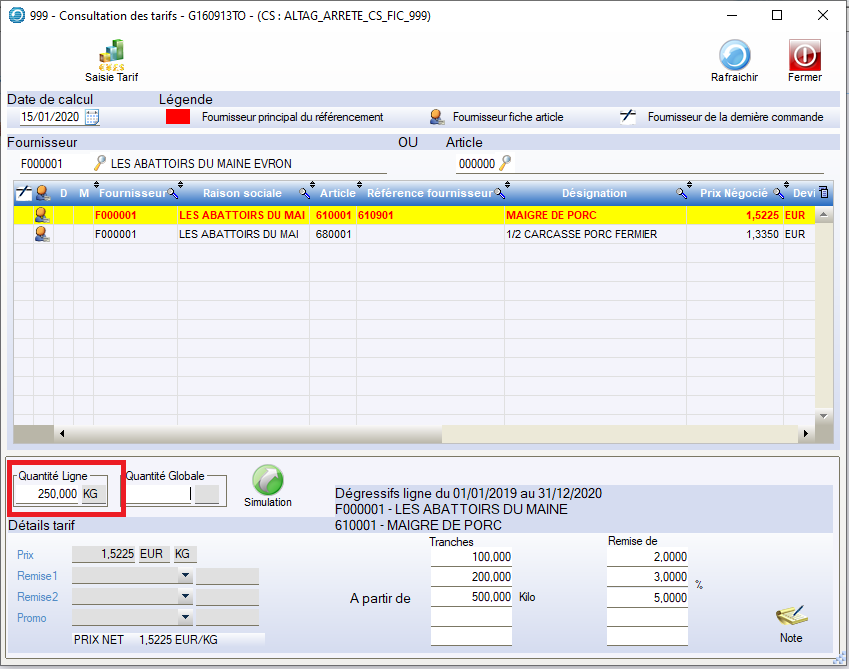This screenshot has width=849, height=669.
Task: Run the Simulation green arrow
Action: tap(267, 480)
